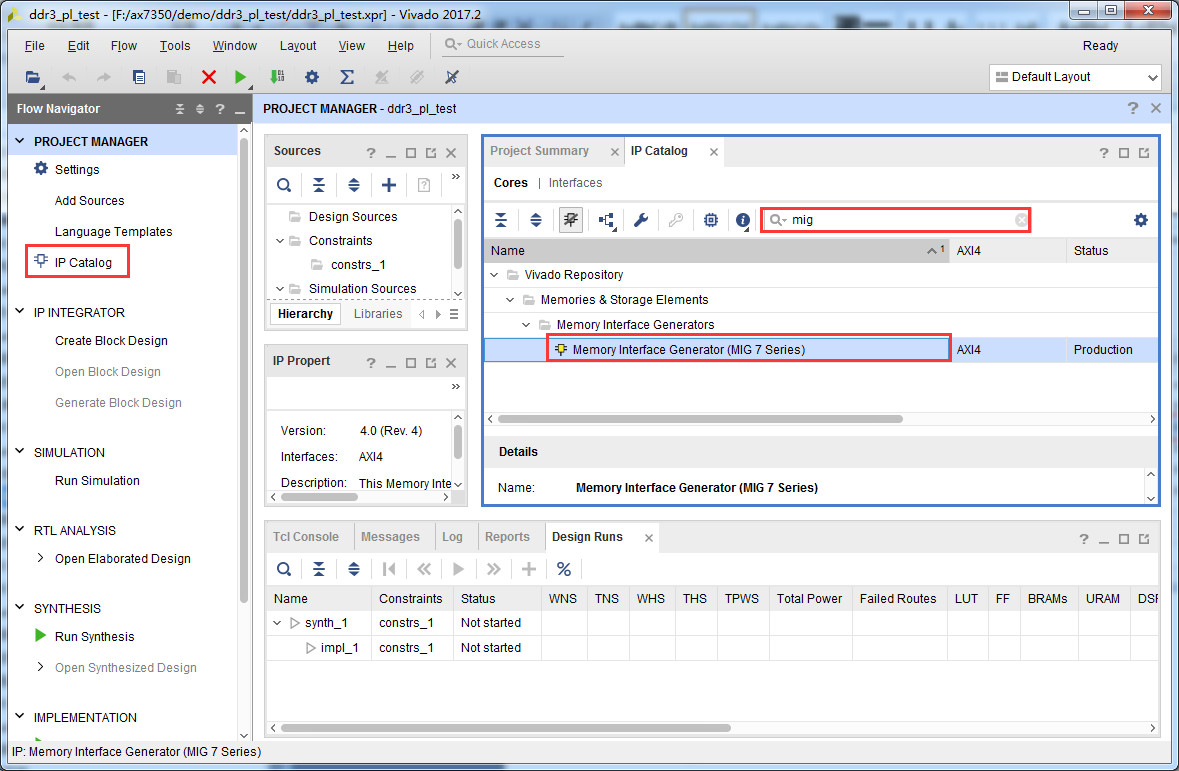Click the Design Runs percent icon
The height and width of the screenshot is (771, 1179).
pyautogui.click(x=564, y=569)
